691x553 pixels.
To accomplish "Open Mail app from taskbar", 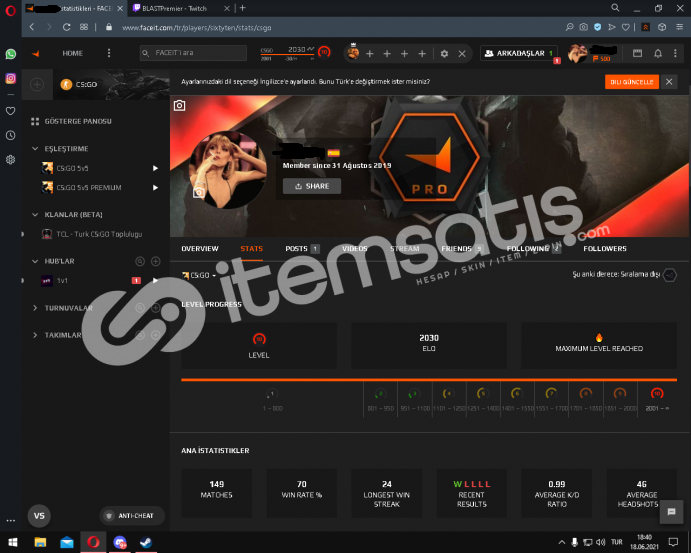I will coord(67,542).
